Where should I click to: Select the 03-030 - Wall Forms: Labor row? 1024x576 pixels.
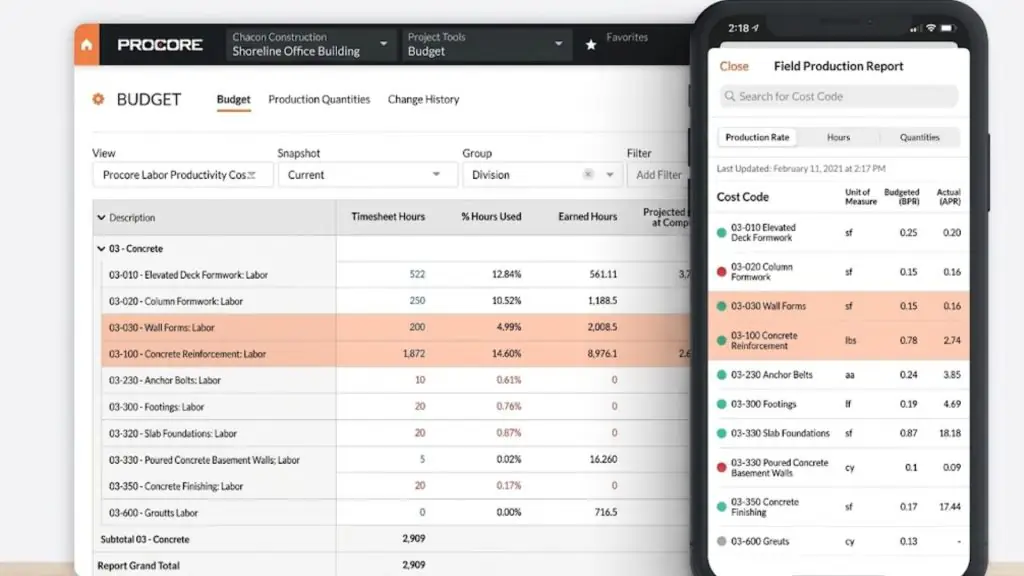[x=395, y=327]
